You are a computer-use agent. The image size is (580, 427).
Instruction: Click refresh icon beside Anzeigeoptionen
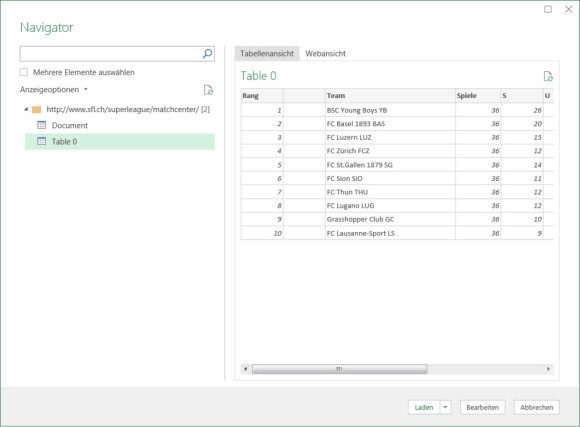pos(208,90)
